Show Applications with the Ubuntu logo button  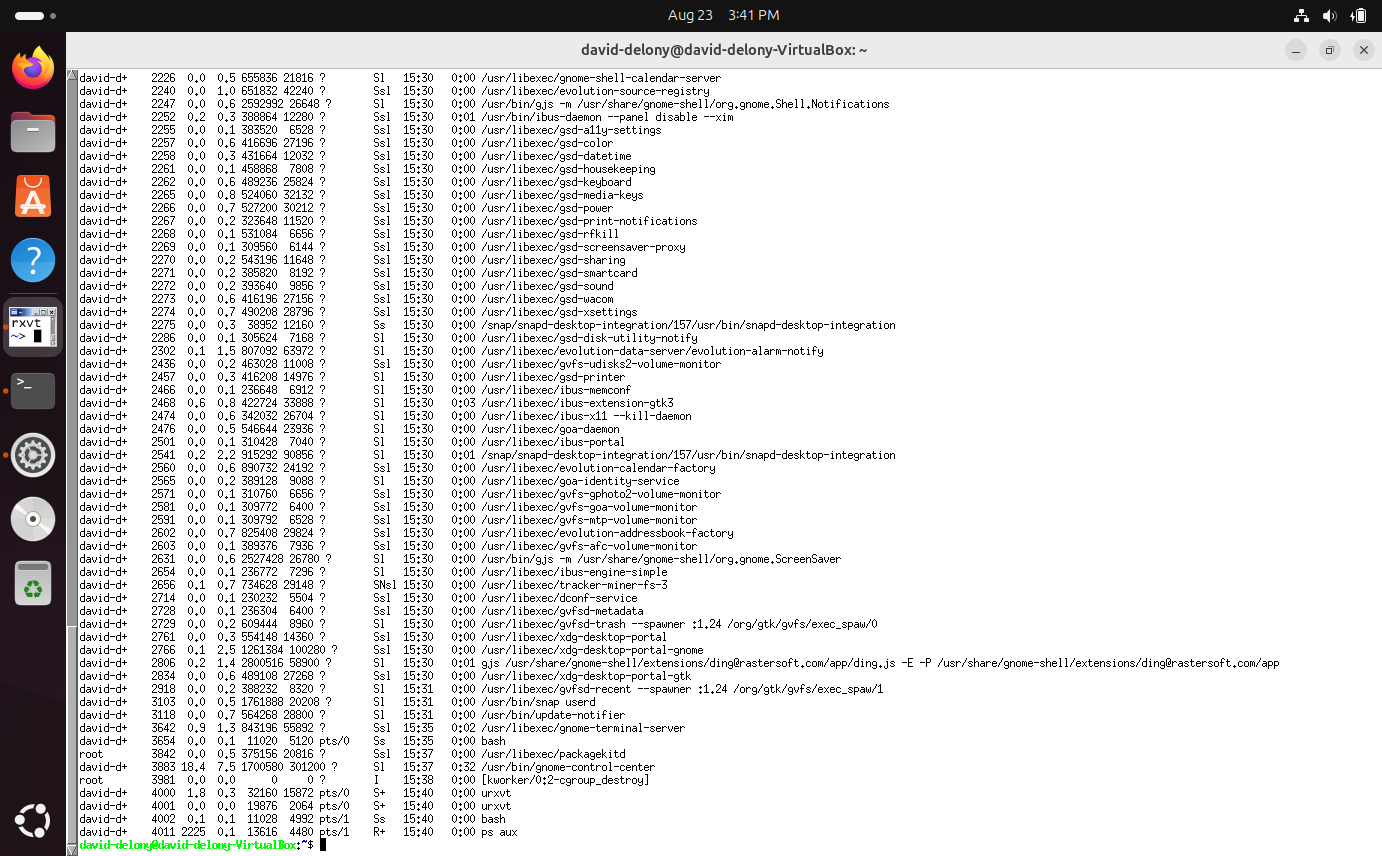33,821
